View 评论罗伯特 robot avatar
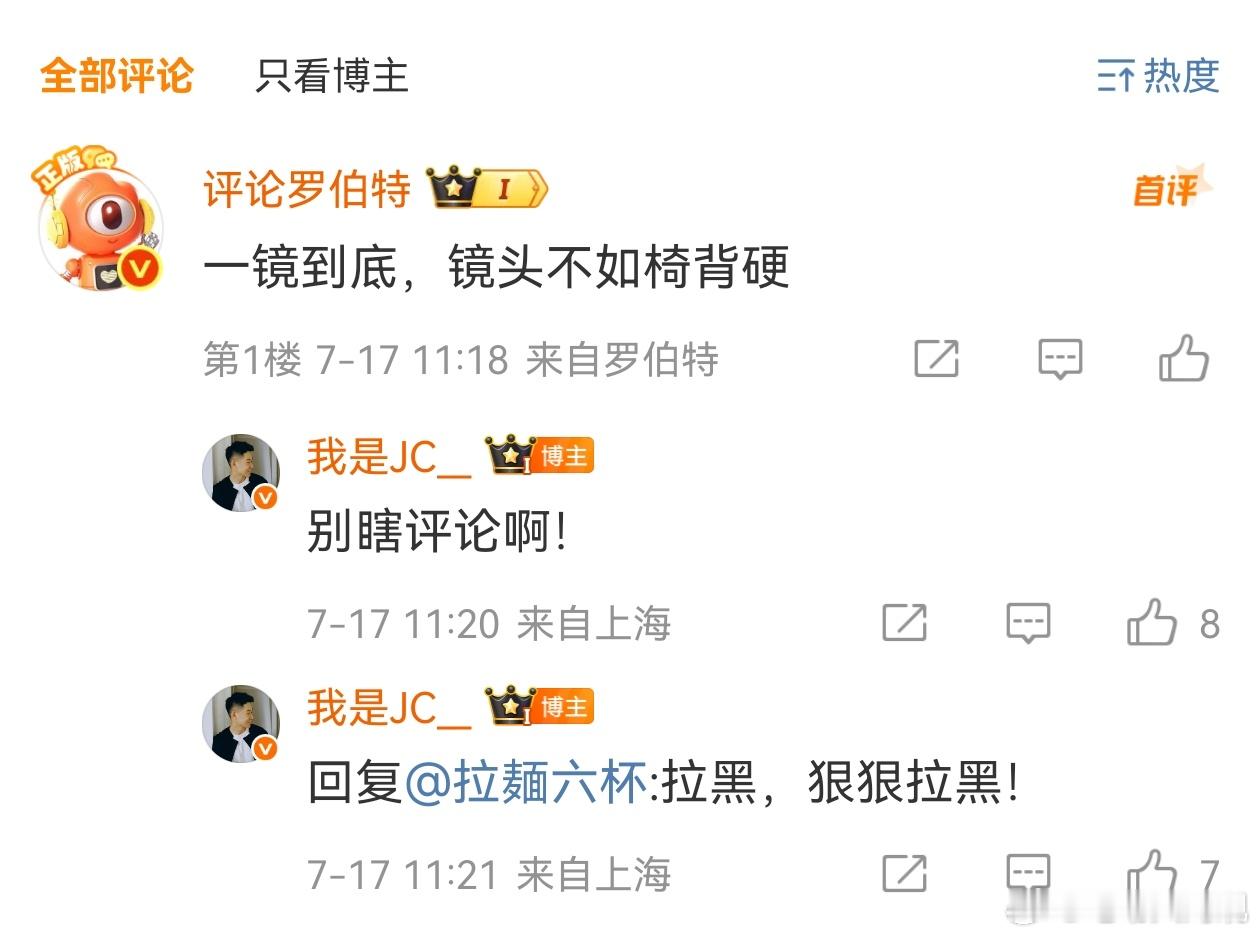1260x938 pixels. (100, 219)
